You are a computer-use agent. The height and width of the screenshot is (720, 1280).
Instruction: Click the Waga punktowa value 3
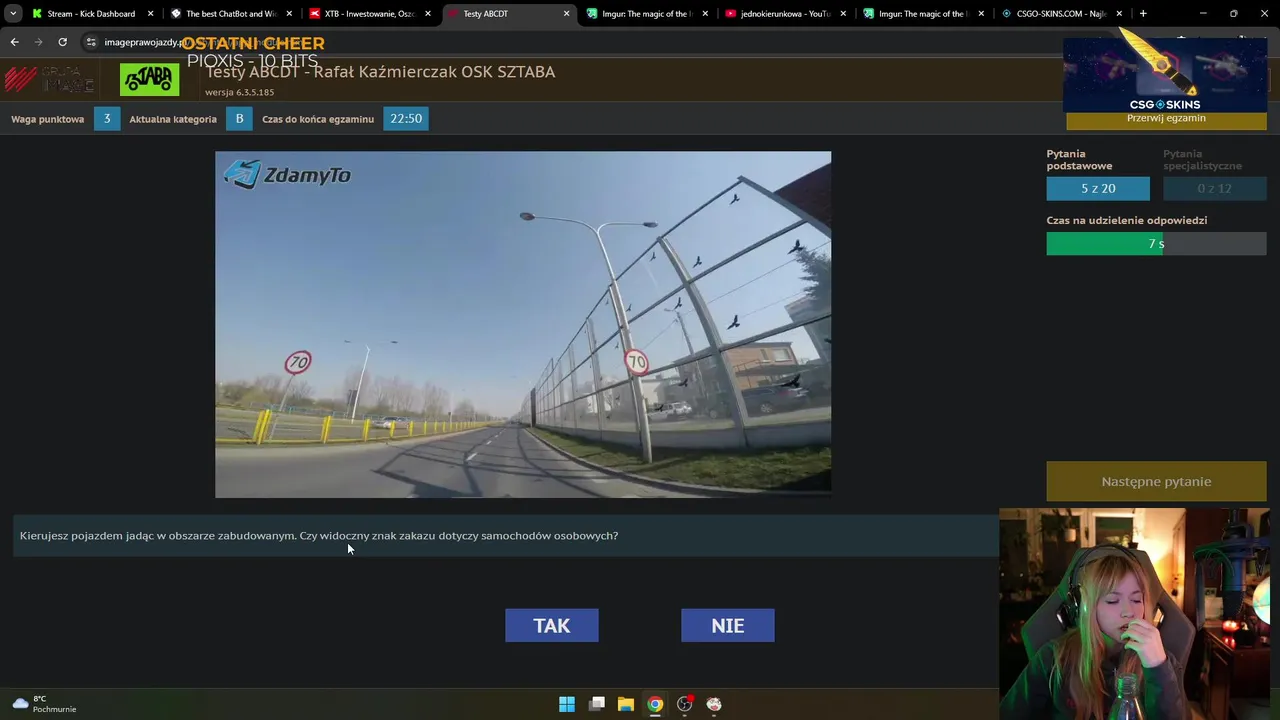pyautogui.click(x=107, y=118)
